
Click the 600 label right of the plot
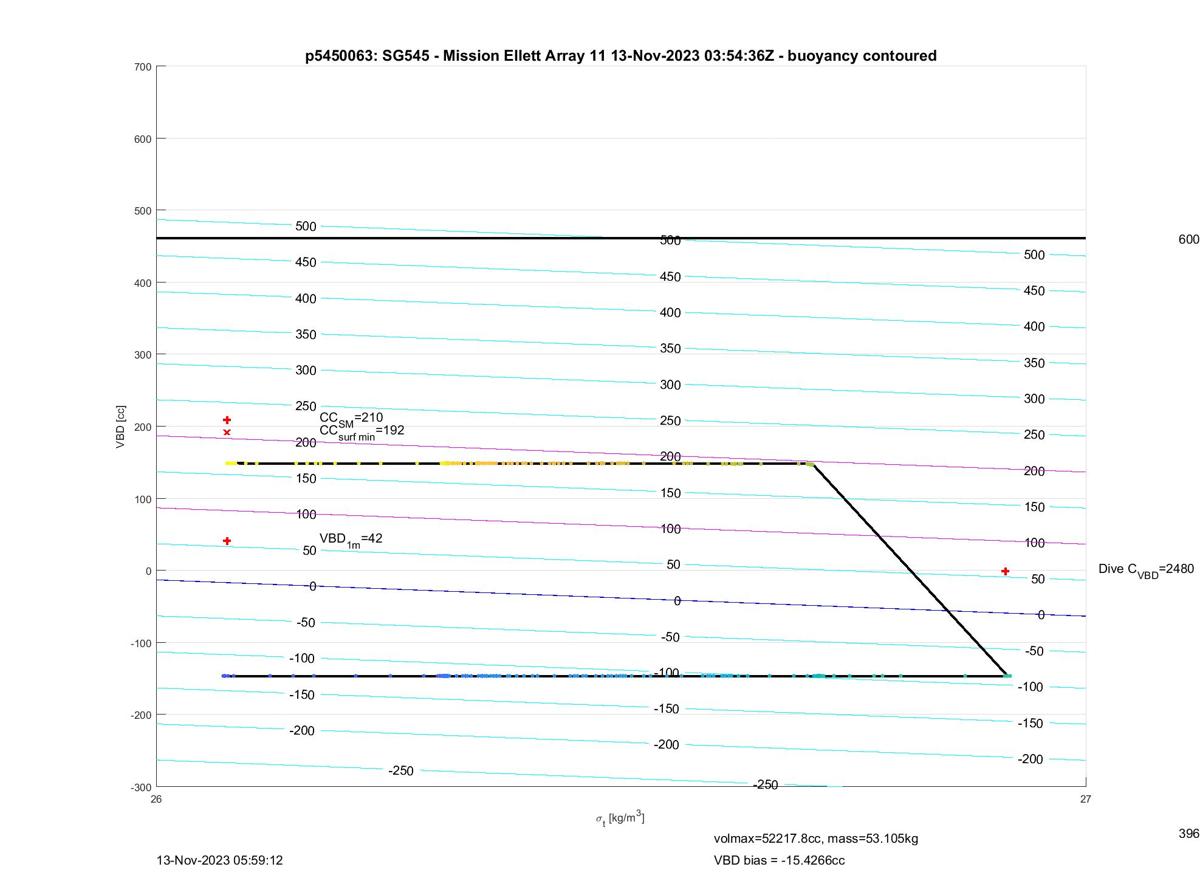coord(1189,239)
